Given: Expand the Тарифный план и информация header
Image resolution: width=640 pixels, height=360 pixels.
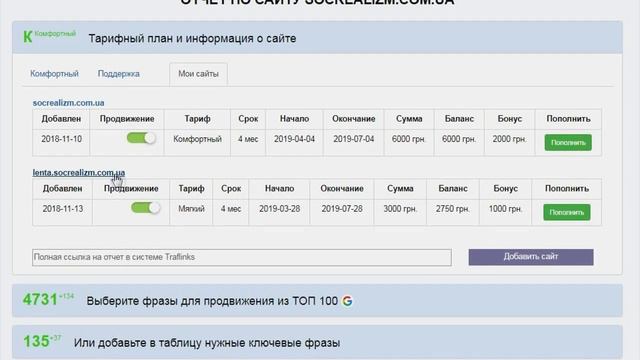Looking at the screenshot, I should tap(317, 38).
